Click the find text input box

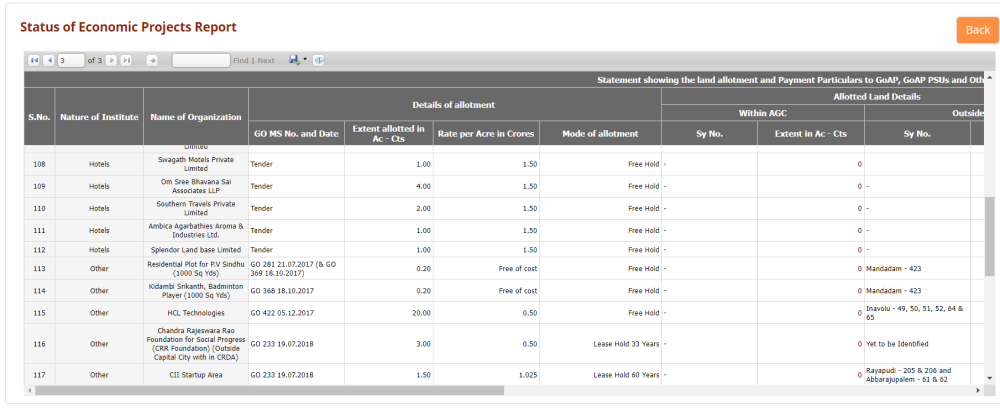201,61
